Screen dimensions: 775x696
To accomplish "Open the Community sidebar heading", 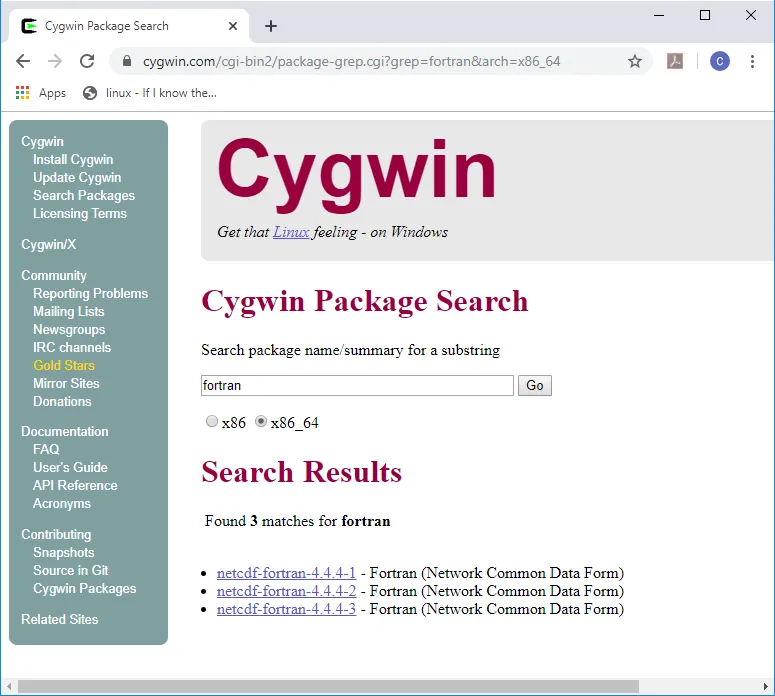I will tap(54, 275).
